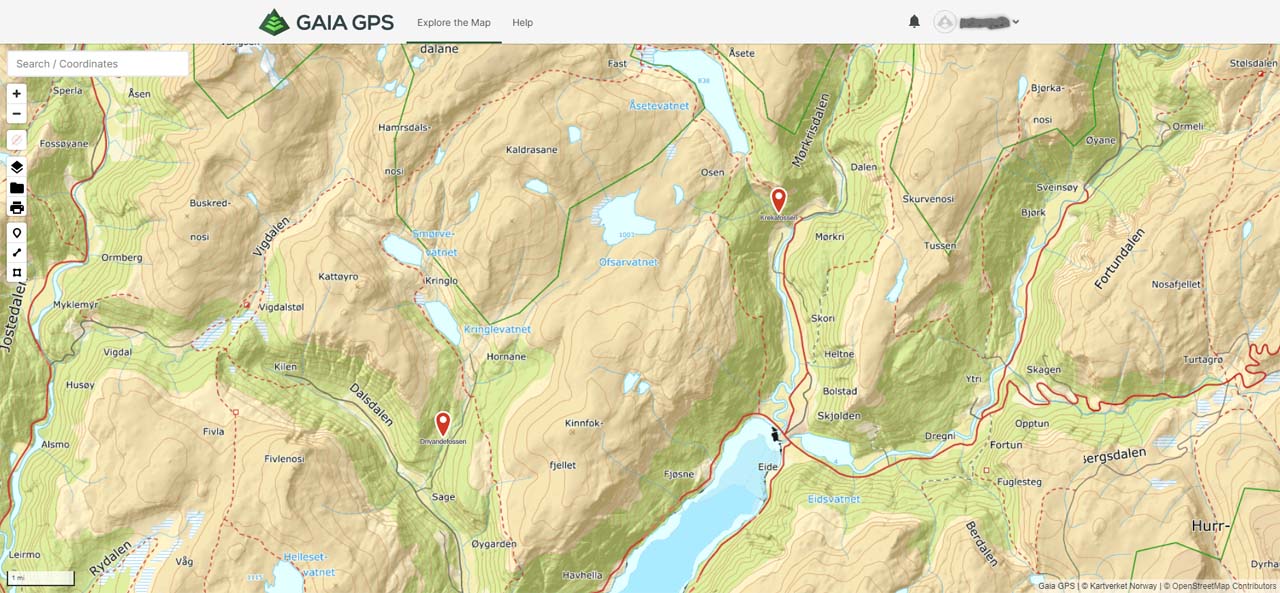Click the Nosafjellet mountain label
The height and width of the screenshot is (593, 1280).
tap(1176, 284)
